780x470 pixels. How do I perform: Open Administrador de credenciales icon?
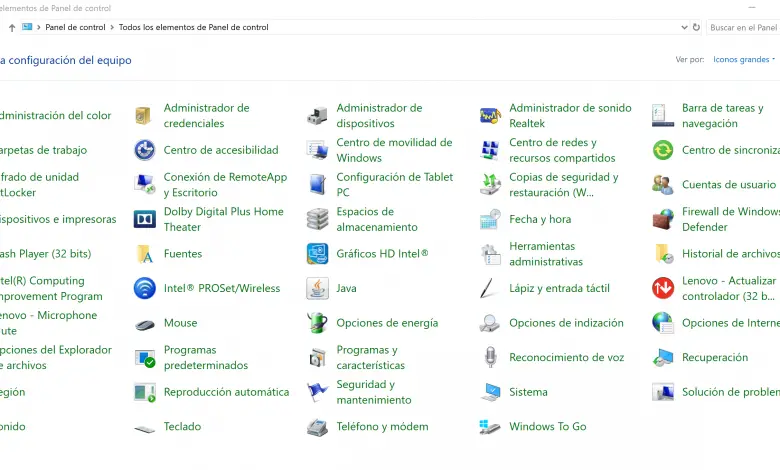[x=143, y=115]
